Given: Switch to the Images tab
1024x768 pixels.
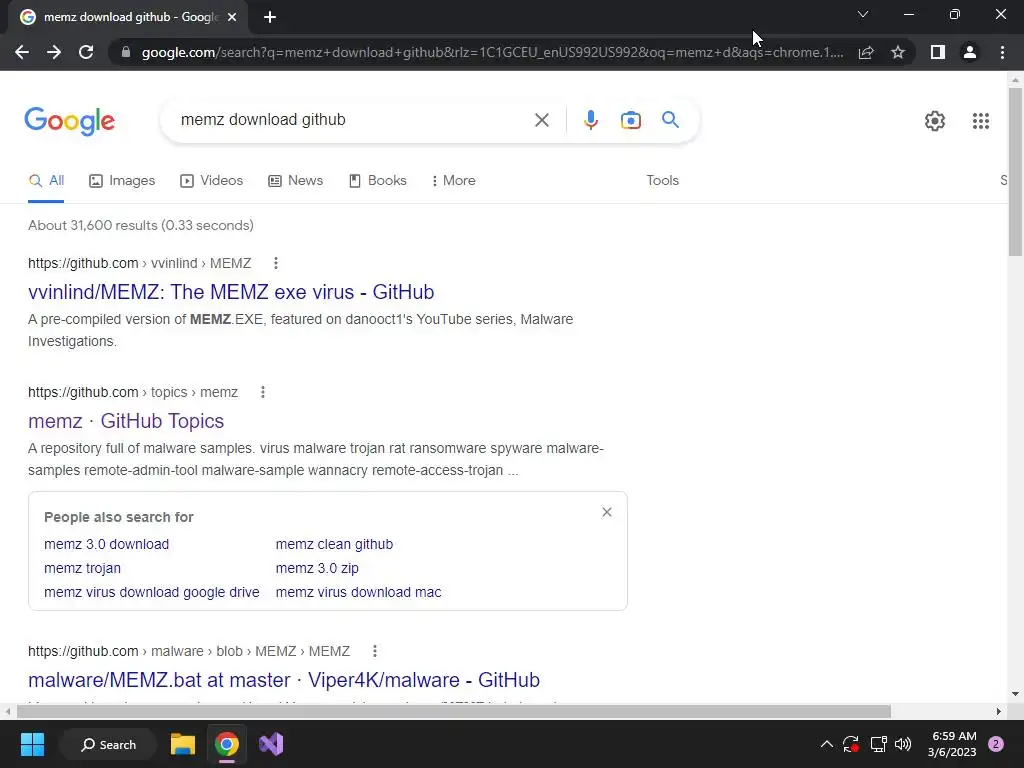Looking at the screenshot, I should coord(122,181).
